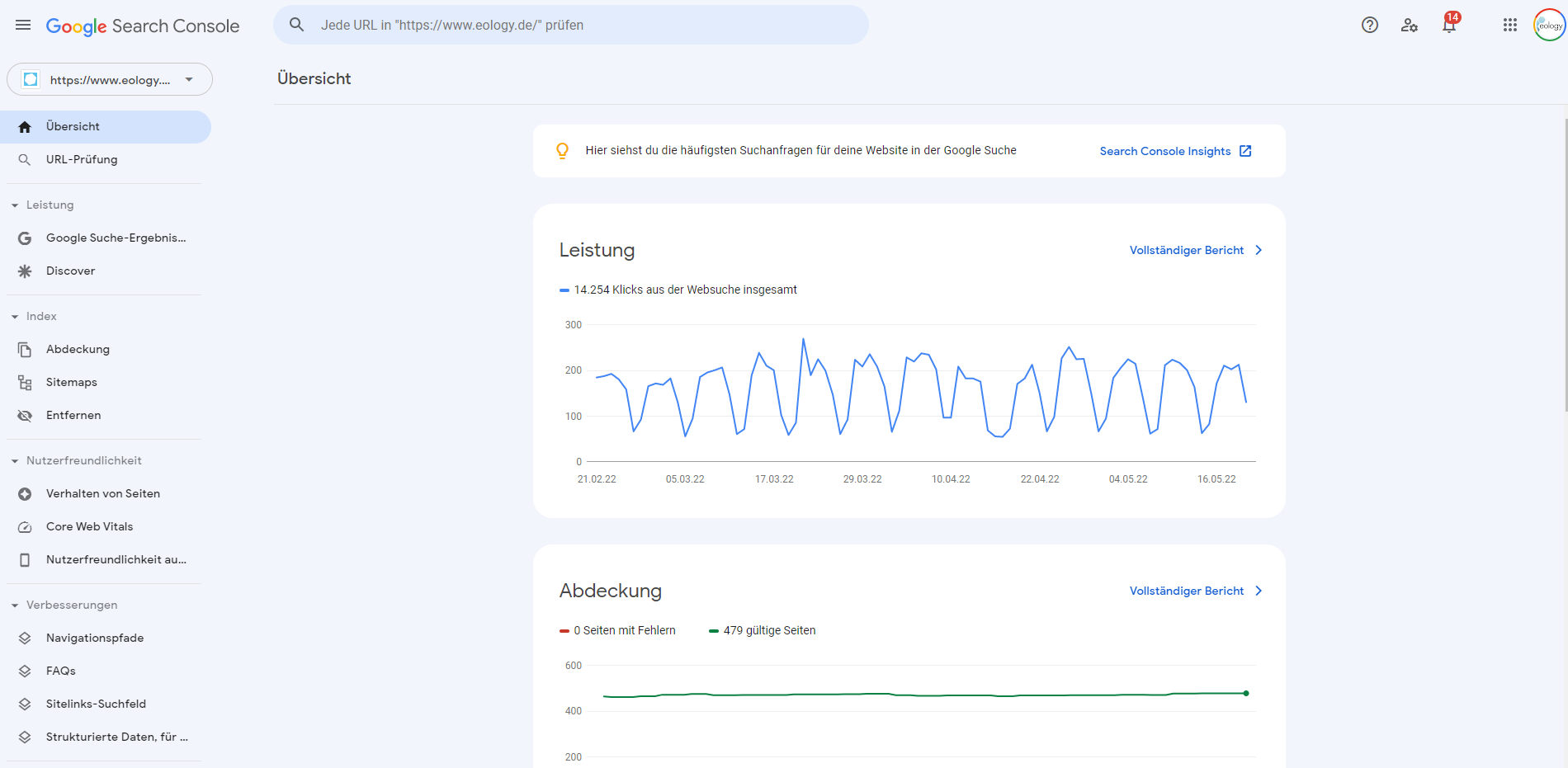Click the page vertical scrollbar

pyautogui.click(x=1565, y=264)
